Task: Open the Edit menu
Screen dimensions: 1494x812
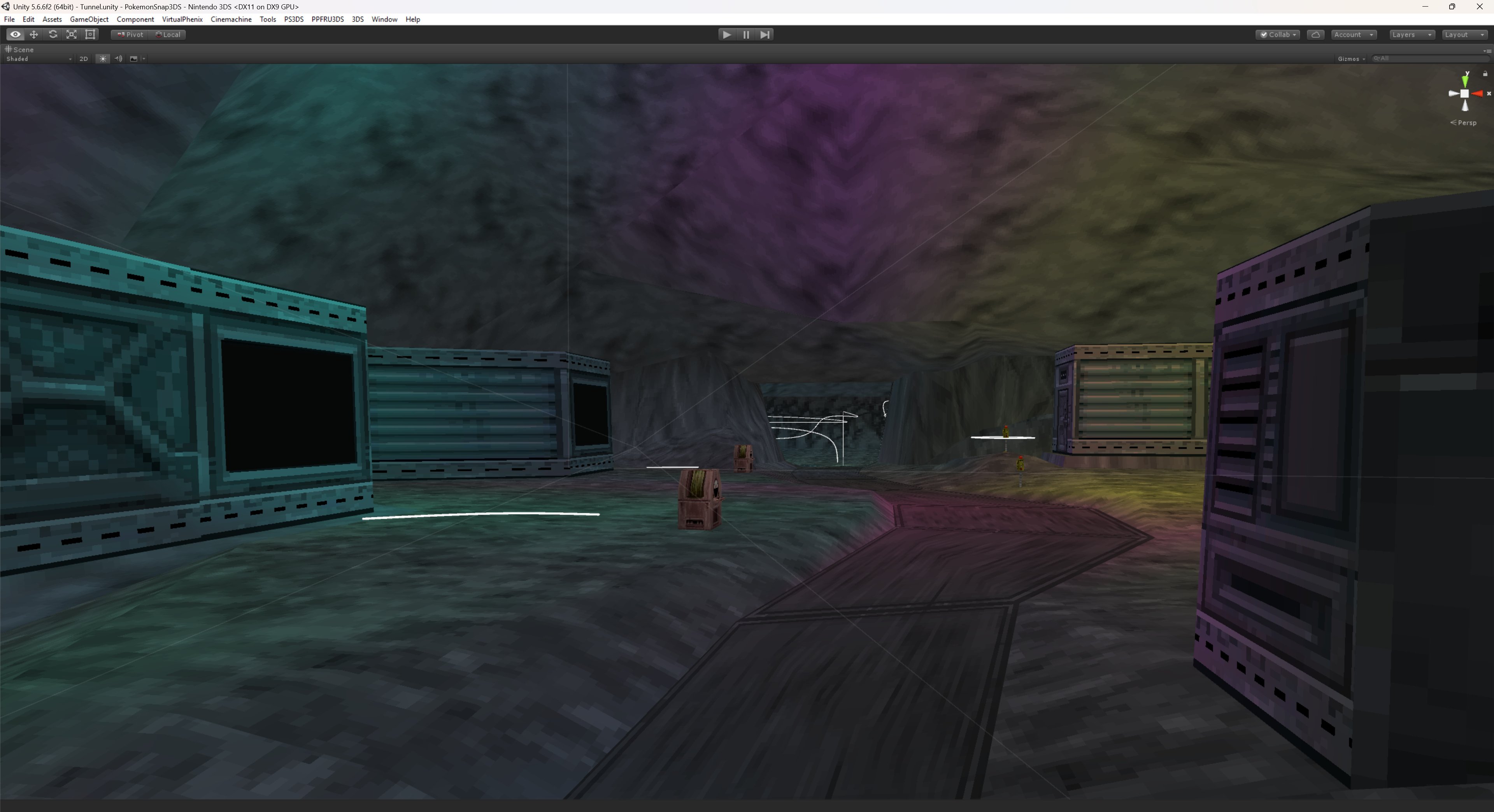Action: (28, 19)
